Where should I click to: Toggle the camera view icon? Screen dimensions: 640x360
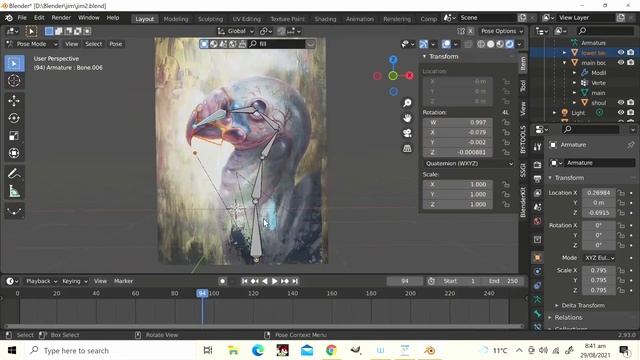point(407,133)
